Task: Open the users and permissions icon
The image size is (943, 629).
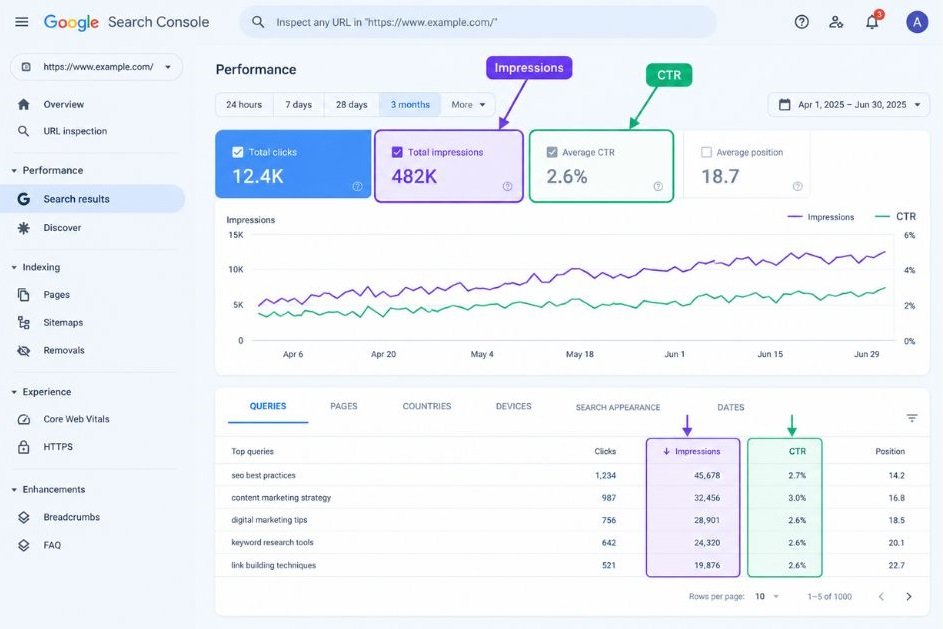Action: tap(836, 22)
